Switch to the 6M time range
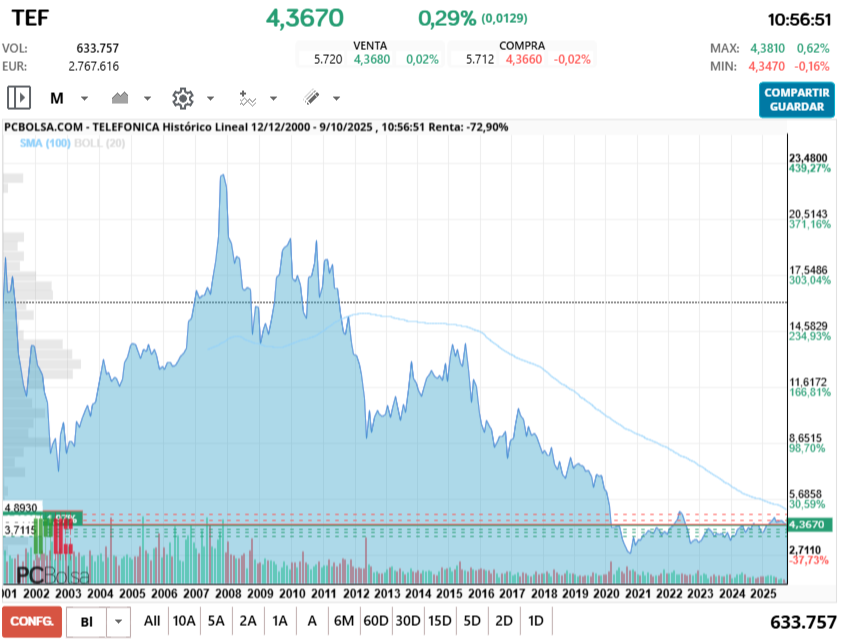 click(x=343, y=620)
